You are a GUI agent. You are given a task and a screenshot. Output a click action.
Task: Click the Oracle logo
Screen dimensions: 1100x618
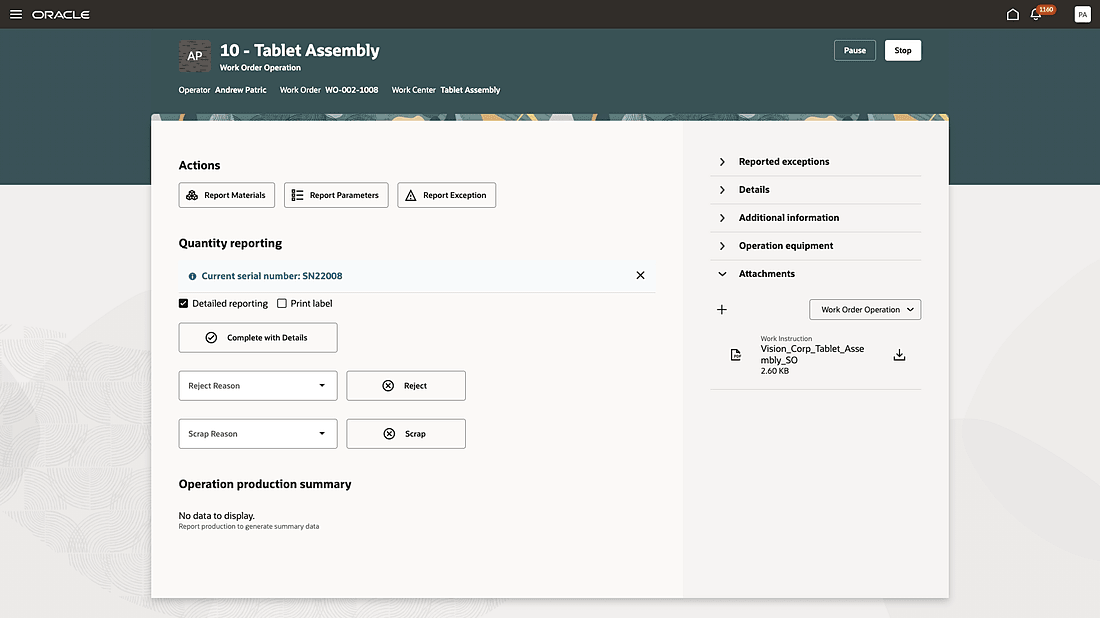pyautogui.click(x=61, y=15)
